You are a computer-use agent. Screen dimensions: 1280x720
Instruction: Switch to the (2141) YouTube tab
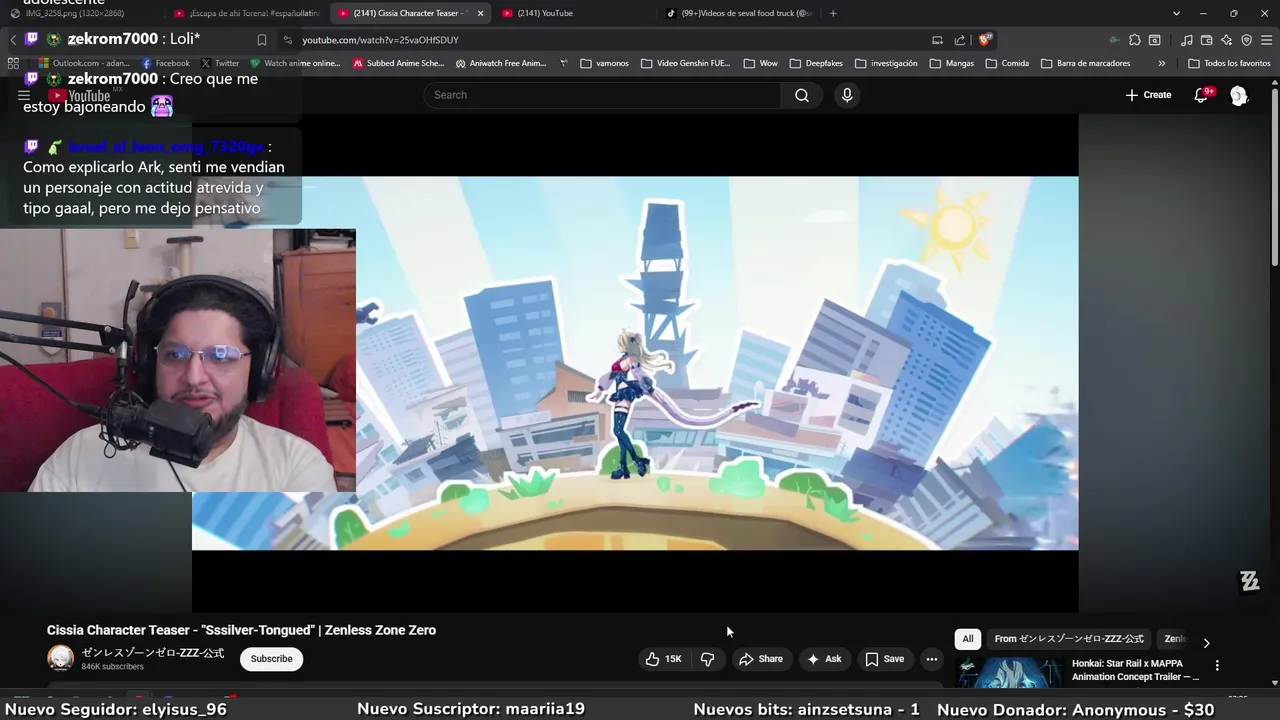(x=575, y=13)
